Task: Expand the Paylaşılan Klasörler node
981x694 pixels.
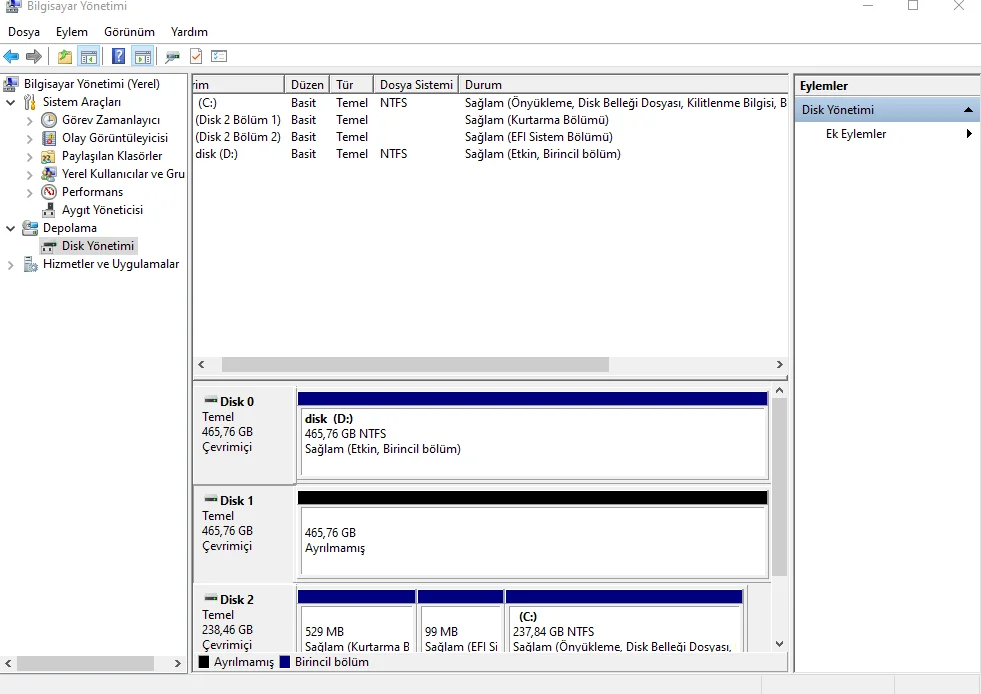Action: (x=29, y=156)
